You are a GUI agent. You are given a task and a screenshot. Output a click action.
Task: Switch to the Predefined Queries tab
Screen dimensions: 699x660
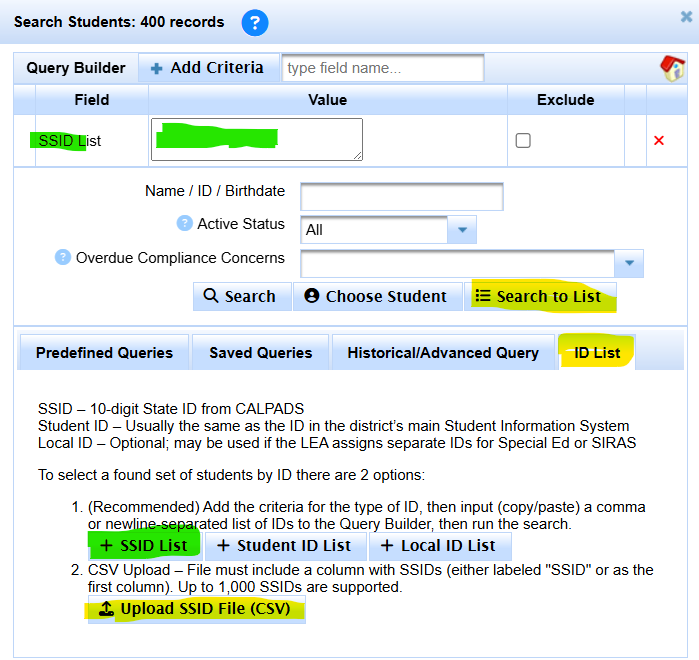(x=103, y=353)
